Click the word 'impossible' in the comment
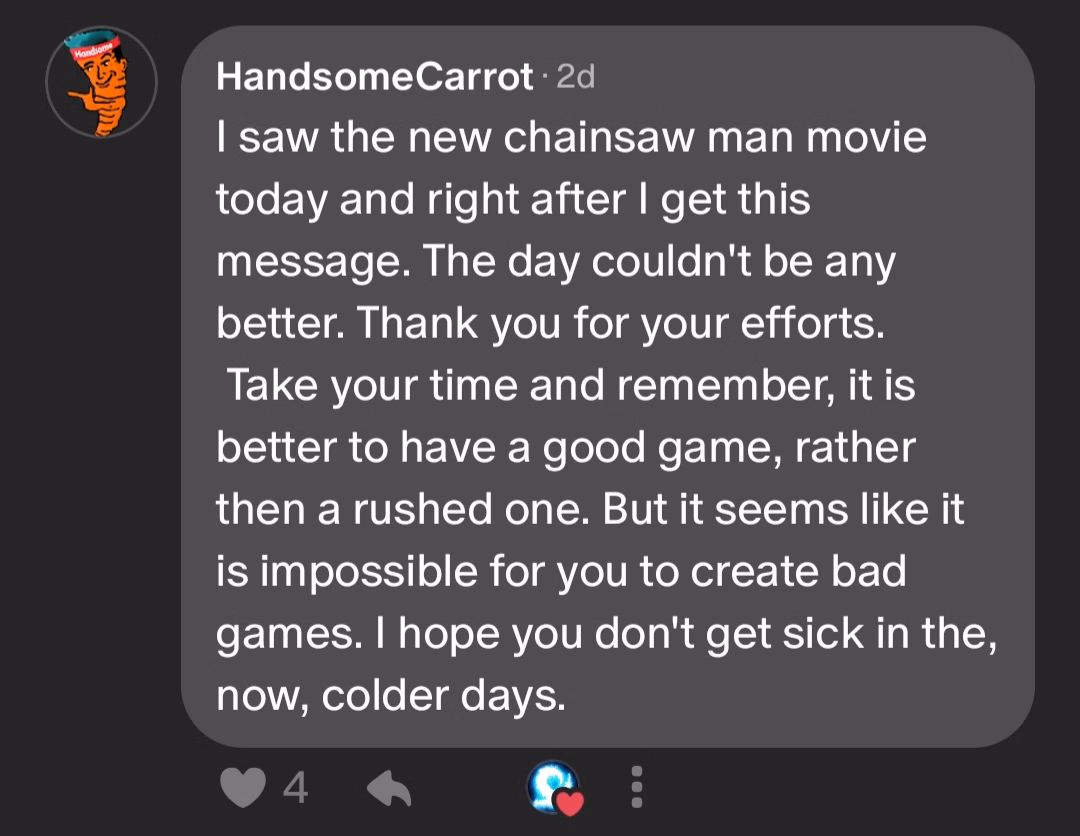 click(x=368, y=572)
